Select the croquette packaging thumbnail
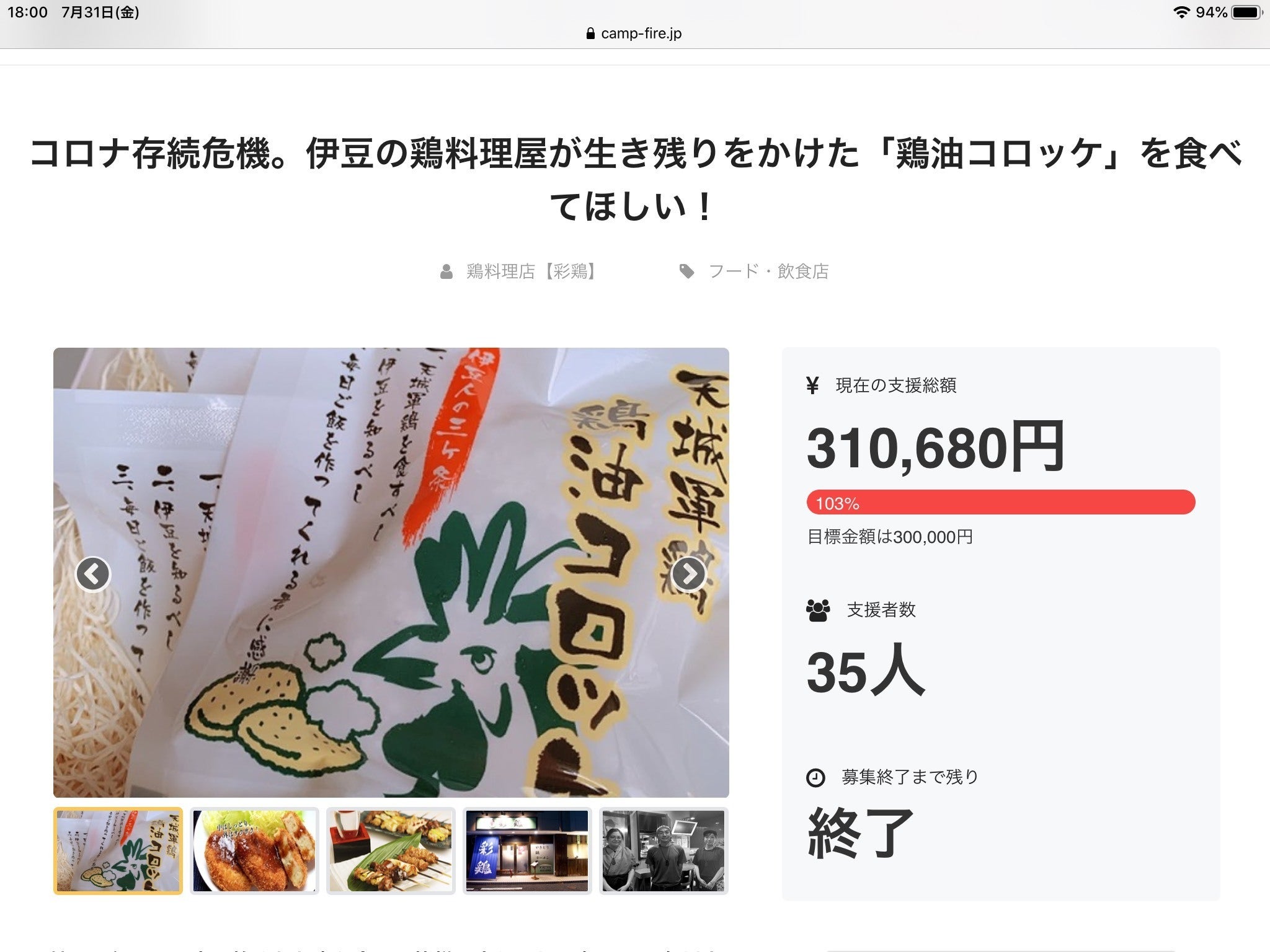Image resolution: width=1270 pixels, height=952 pixels. point(118,850)
